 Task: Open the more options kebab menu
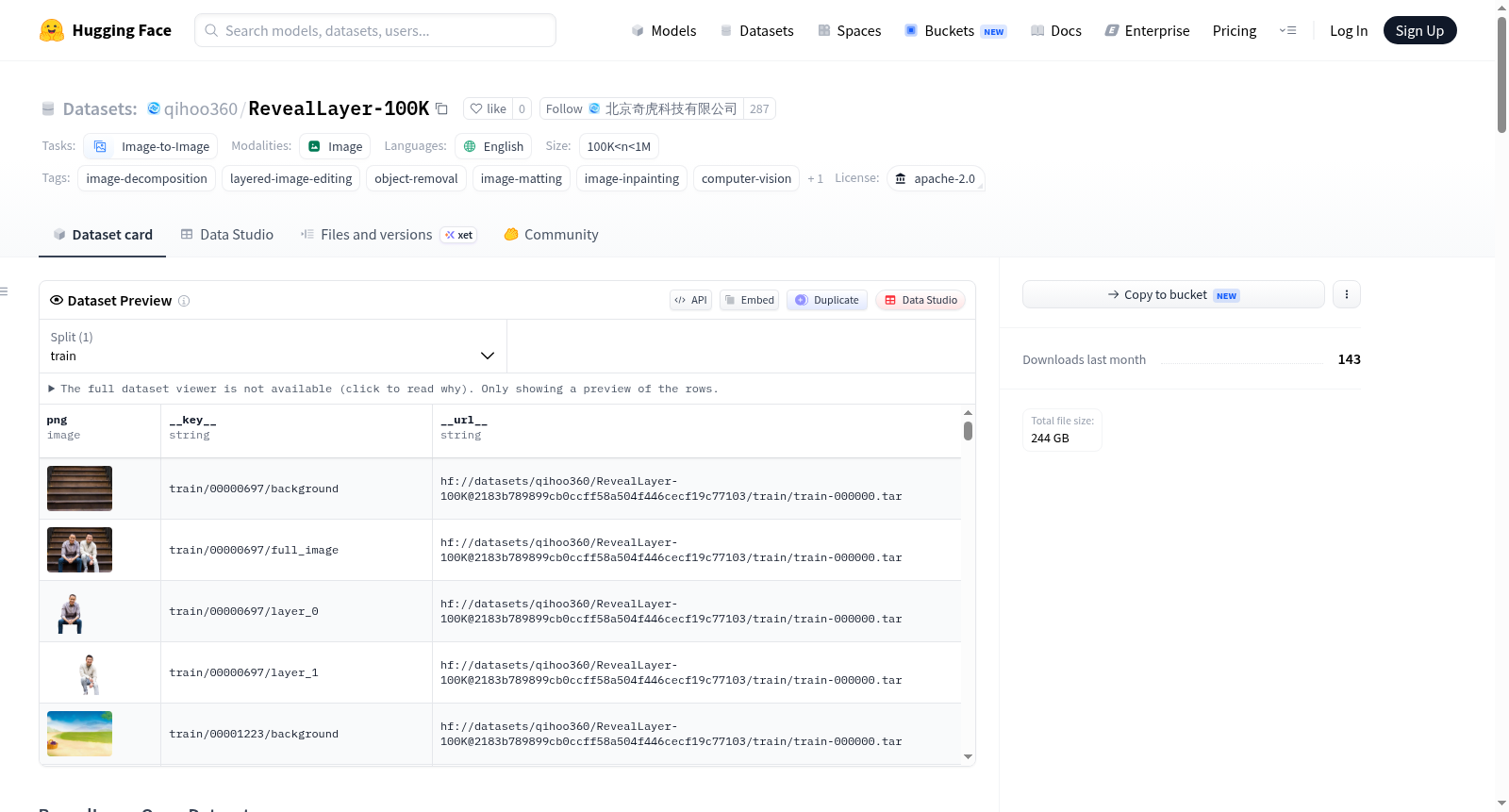[1347, 294]
